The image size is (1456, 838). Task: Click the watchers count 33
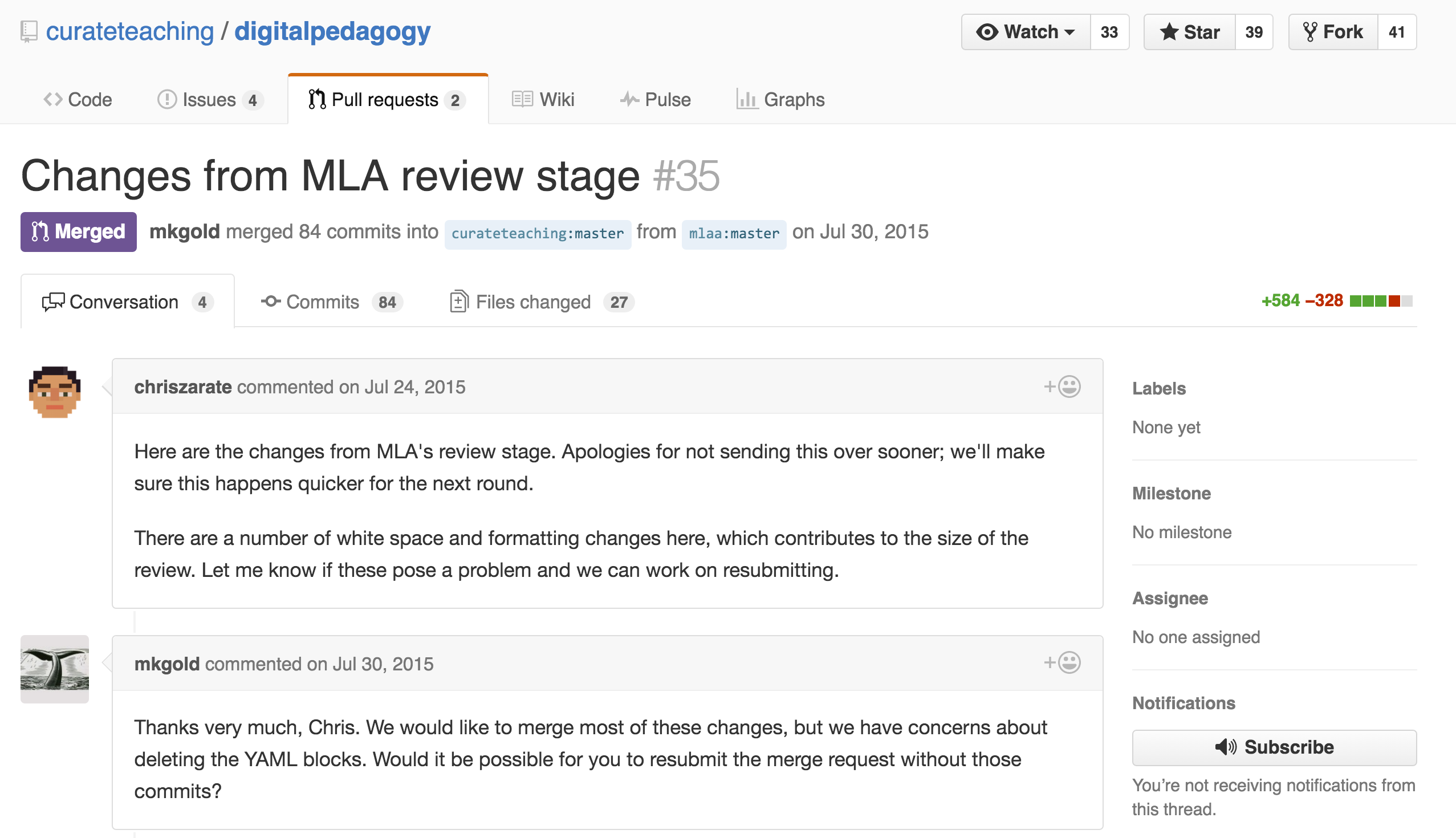pyautogui.click(x=1109, y=32)
